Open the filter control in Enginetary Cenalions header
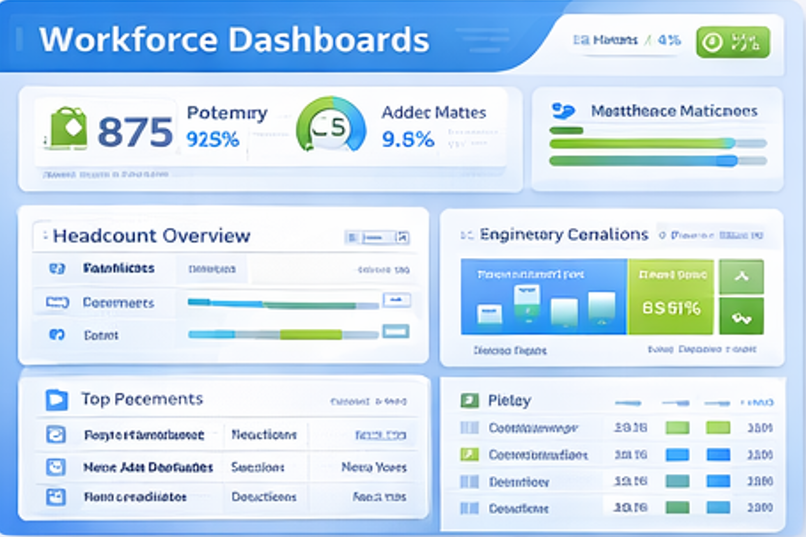Screen dimensions: 806x537 pyautogui.click(x=673, y=235)
